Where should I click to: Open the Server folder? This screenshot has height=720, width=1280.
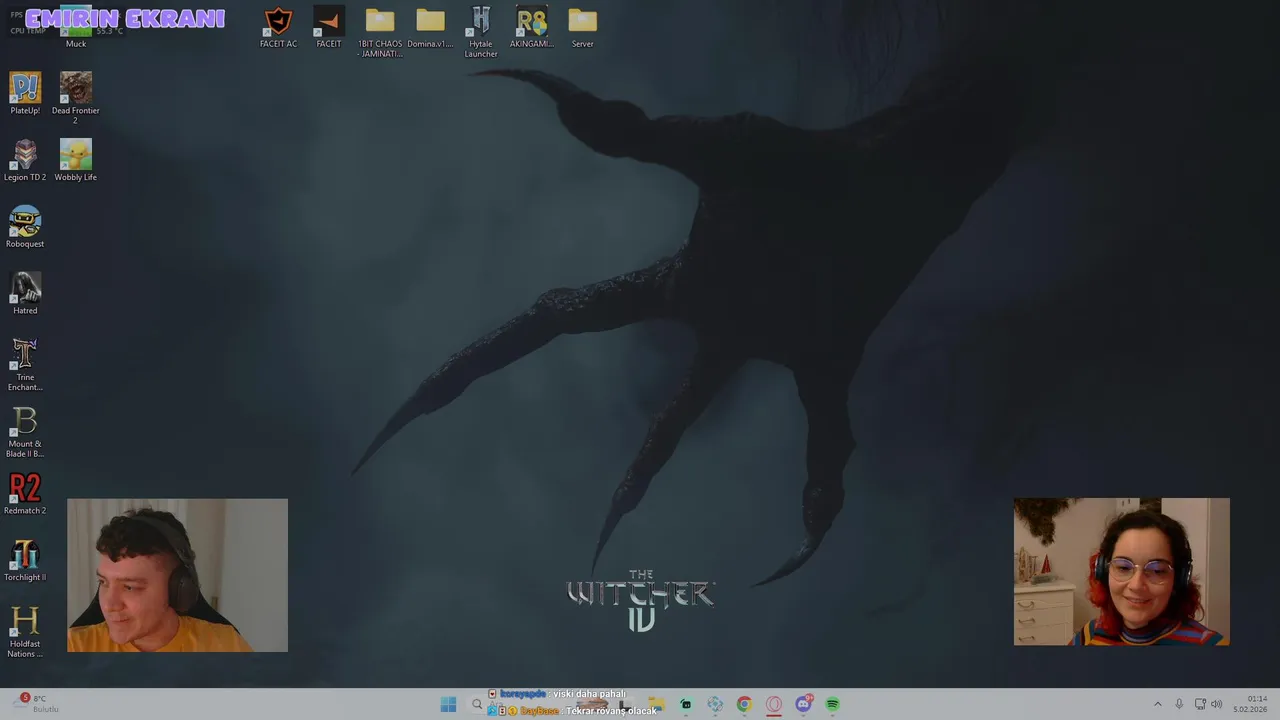(582, 27)
